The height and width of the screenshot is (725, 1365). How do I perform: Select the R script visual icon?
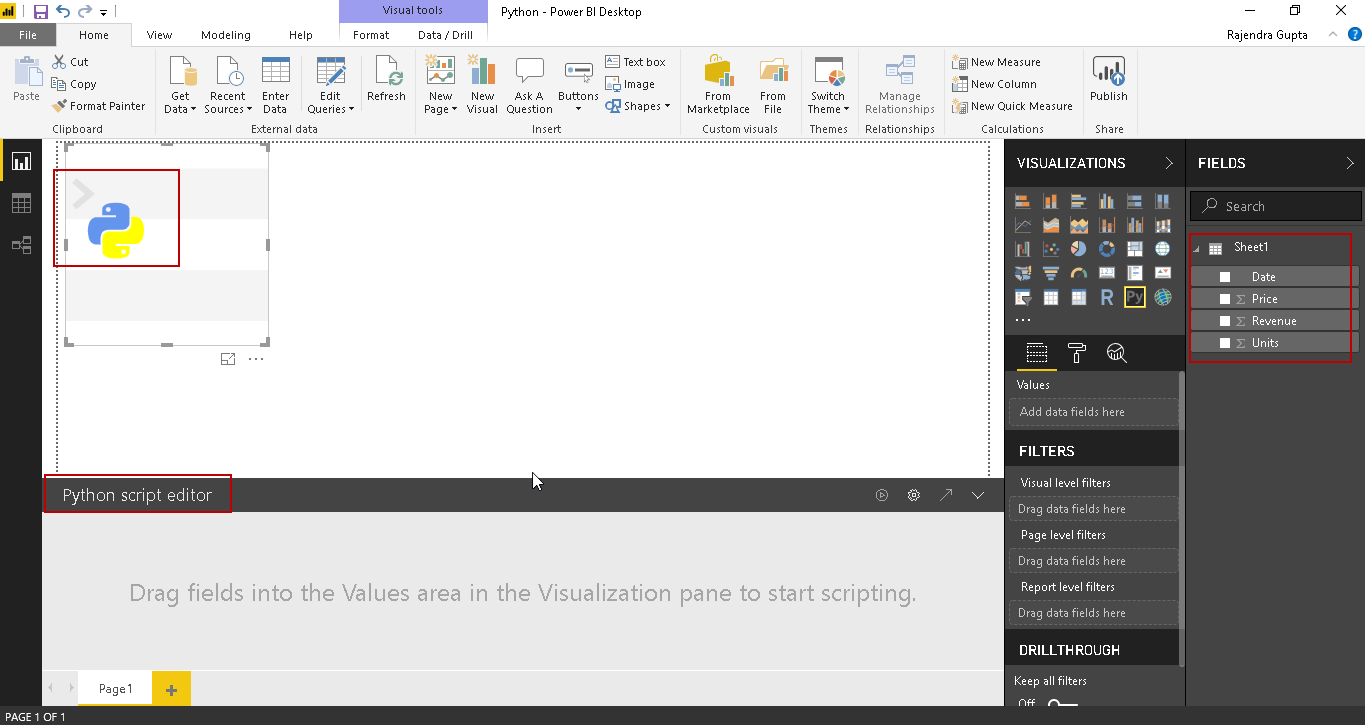(1106, 297)
